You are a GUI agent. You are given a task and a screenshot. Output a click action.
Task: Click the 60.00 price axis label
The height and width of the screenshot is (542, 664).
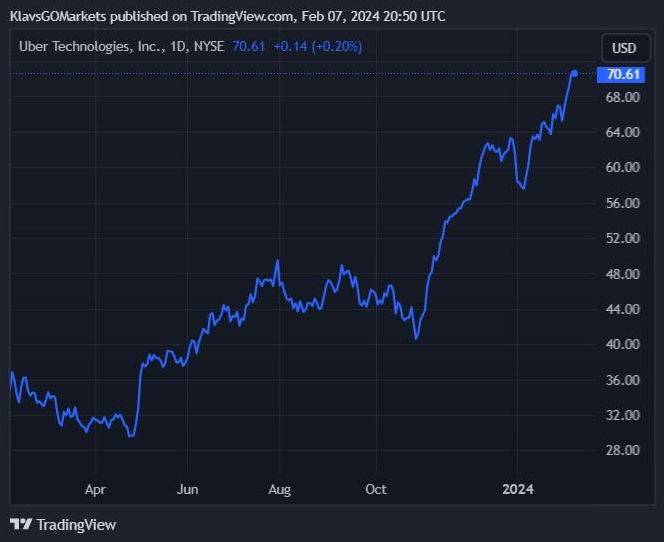[x=622, y=167]
